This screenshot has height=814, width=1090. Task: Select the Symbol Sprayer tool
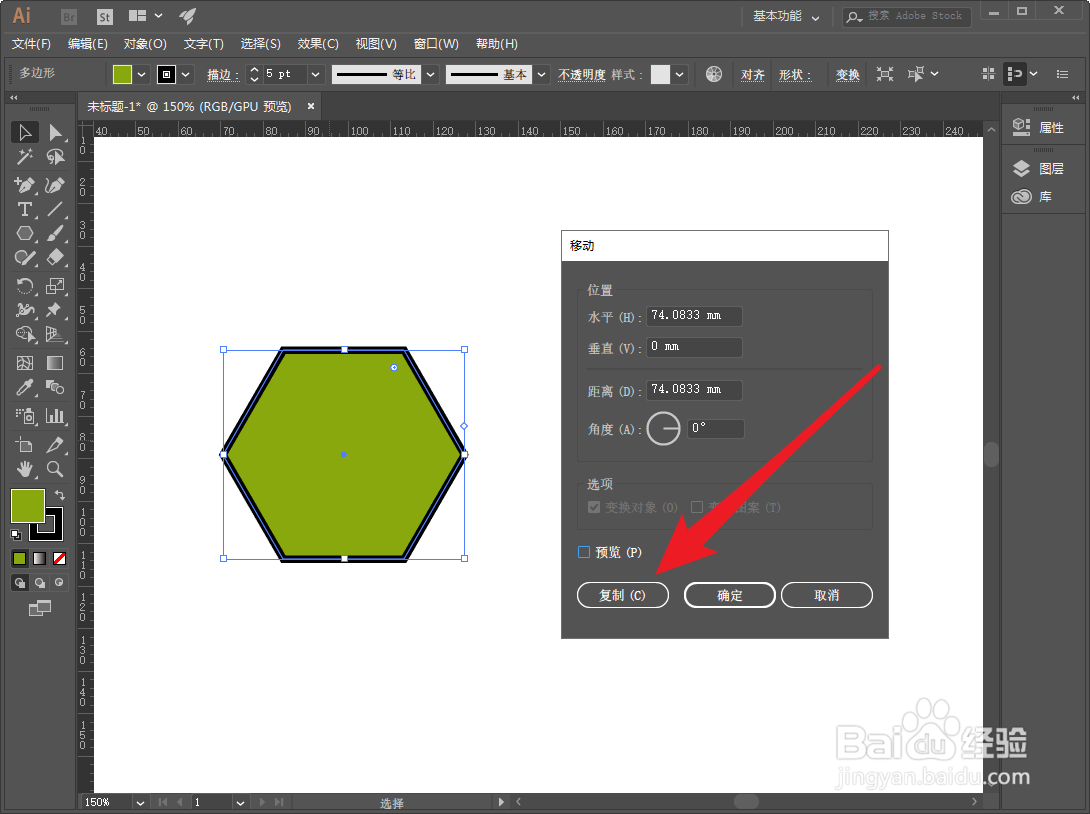click(25, 416)
